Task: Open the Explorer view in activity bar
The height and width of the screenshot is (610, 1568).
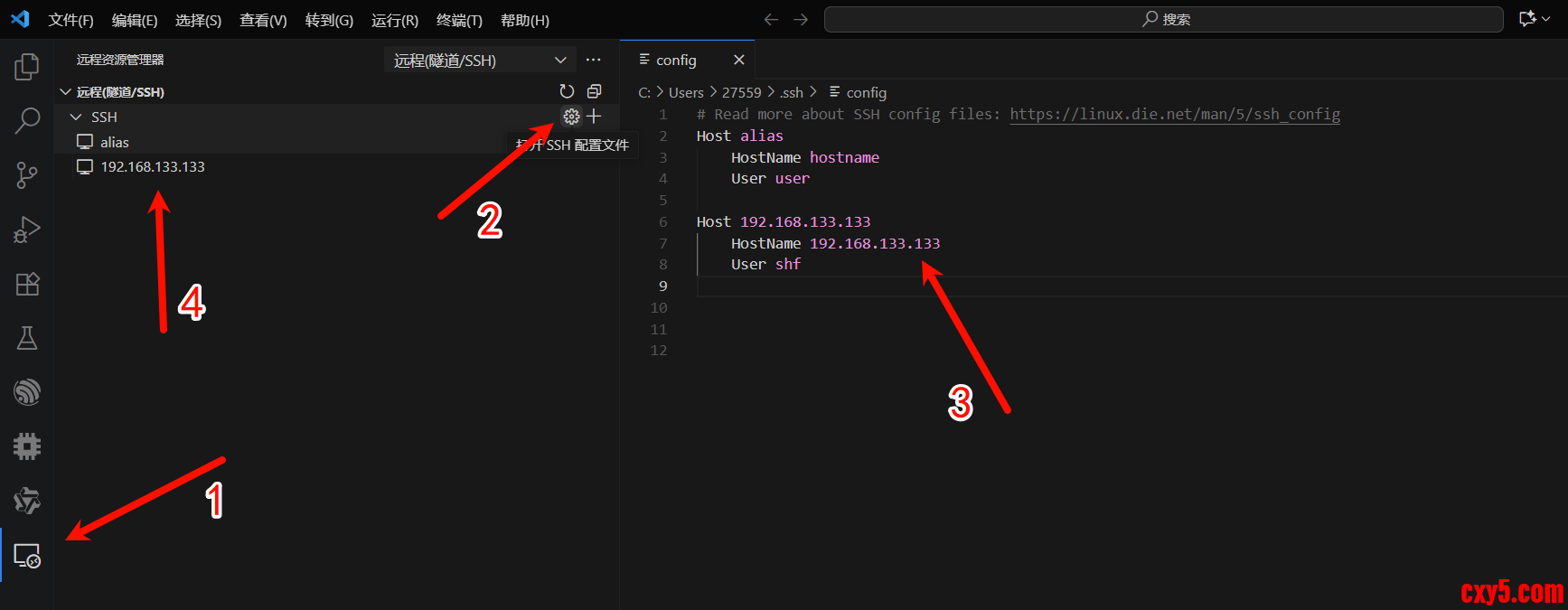Action: click(x=27, y=66)
